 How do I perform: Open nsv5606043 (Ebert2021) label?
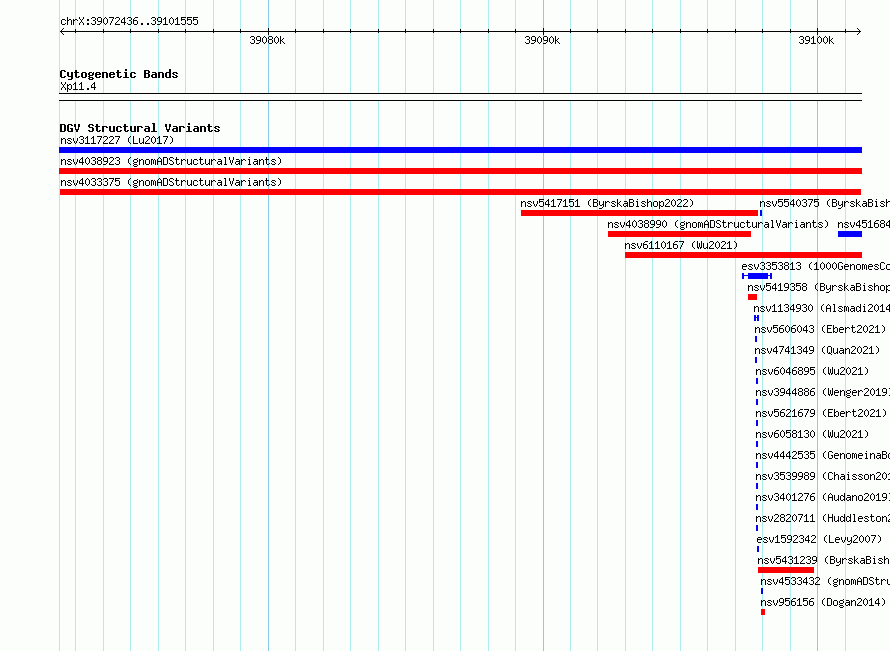point(820,329)
